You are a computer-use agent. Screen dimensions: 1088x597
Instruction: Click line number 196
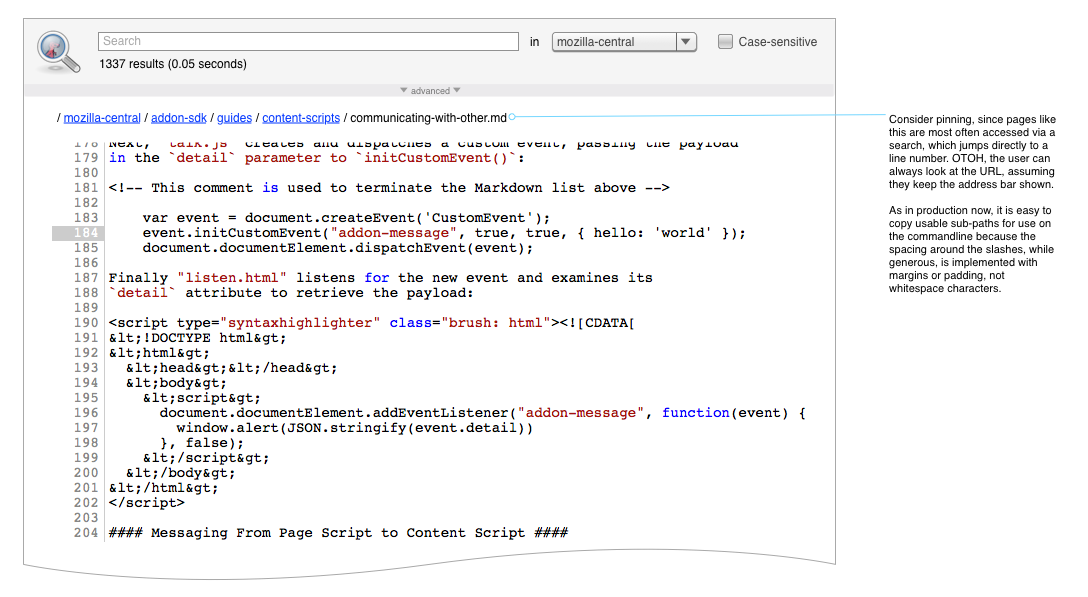pos(86,413)
